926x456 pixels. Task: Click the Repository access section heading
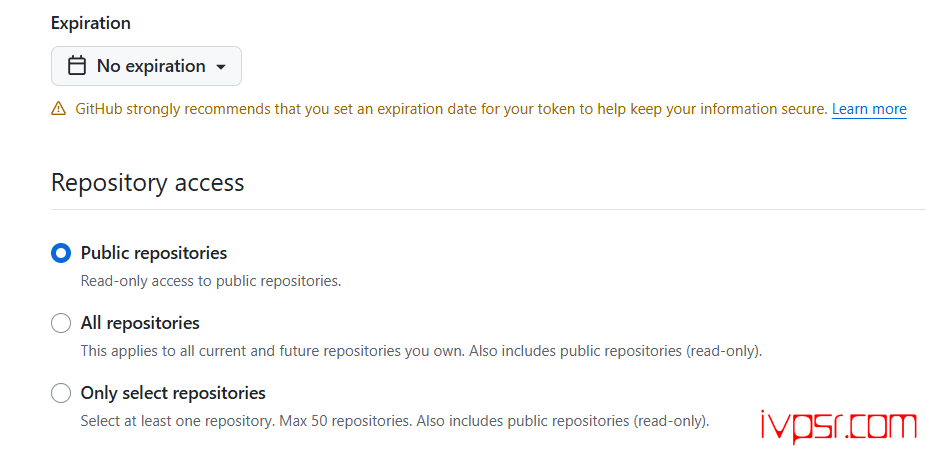pyautogui.click(x=147, y=183)
